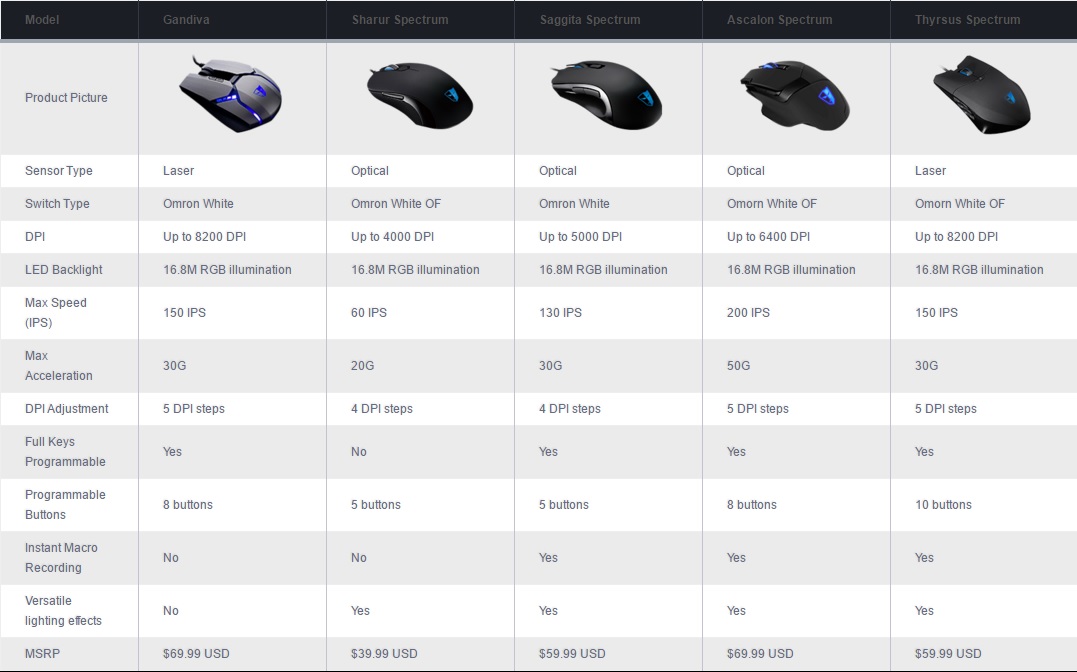1077x672 pixels.
Task: Click the Ascalon Spectrum mouse photo
Action: click(794, 96)
